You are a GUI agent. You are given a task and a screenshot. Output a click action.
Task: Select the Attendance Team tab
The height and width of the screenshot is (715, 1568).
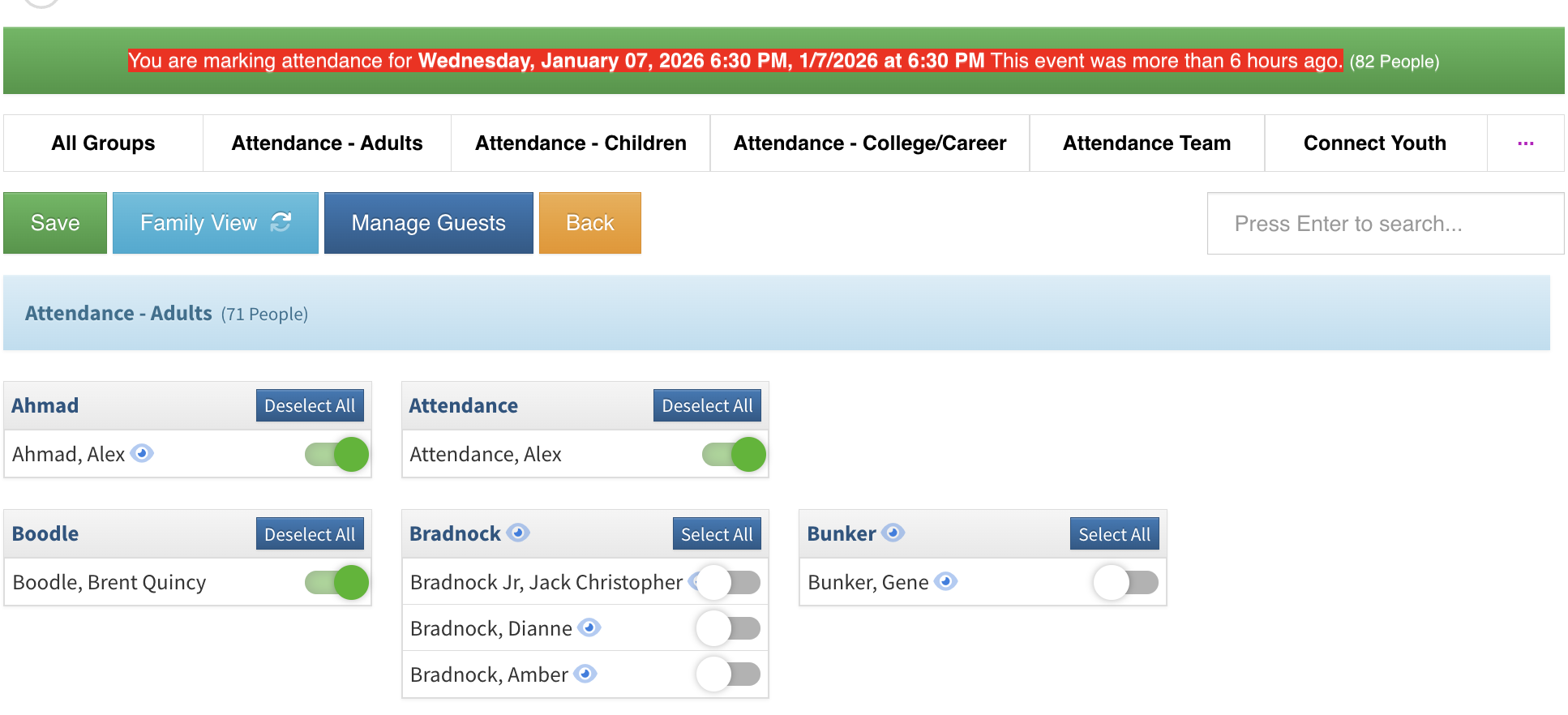click(1146, 143)
